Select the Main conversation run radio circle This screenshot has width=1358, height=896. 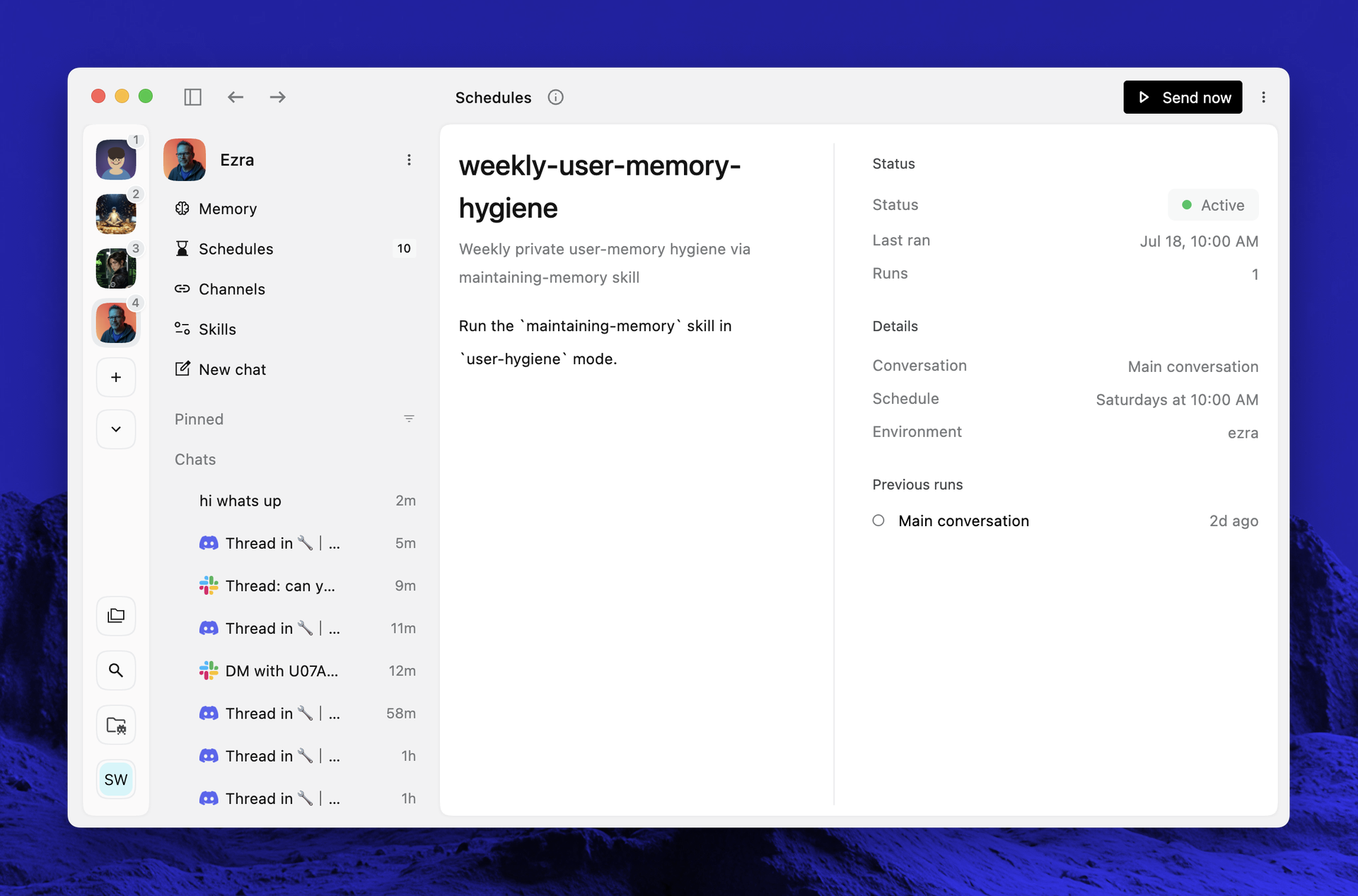point(878,520)
